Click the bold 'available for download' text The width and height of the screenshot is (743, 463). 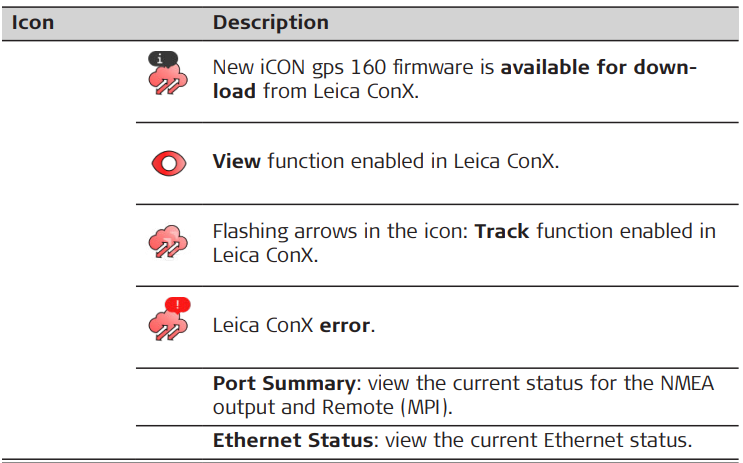[x=598, y=68]
